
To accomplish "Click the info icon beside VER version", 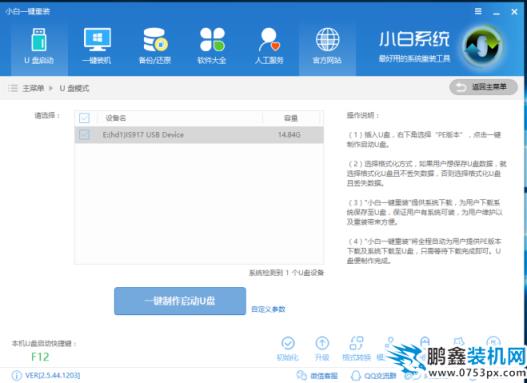I will click(x=16, y=375).
